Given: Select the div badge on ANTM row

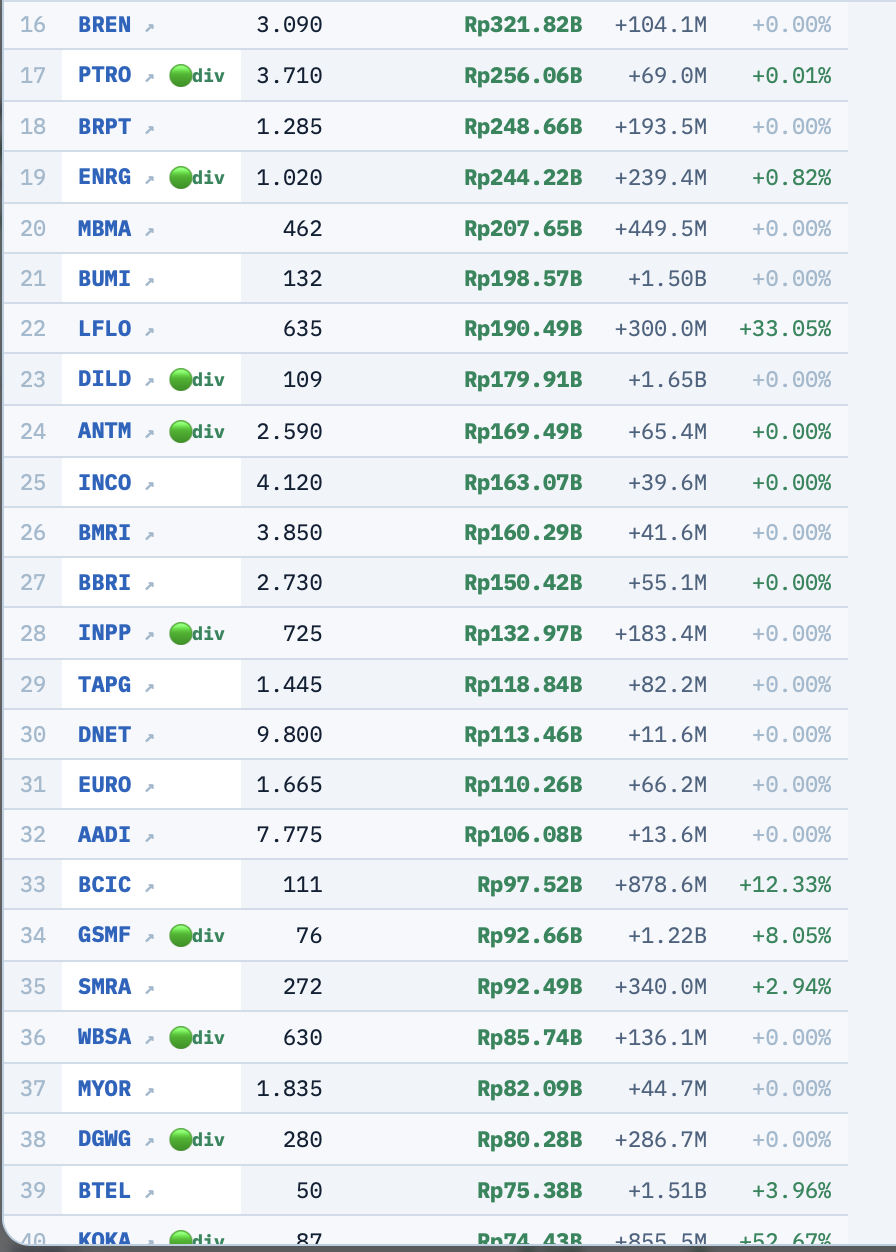Looking at the screenshot, I should pyautogui.click(x=197, y=432).
